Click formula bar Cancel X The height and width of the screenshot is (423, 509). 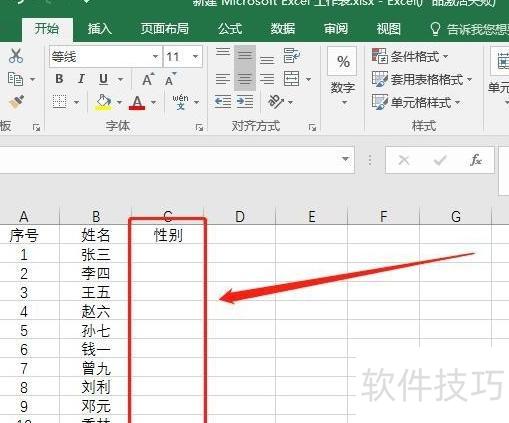[404, 160]
